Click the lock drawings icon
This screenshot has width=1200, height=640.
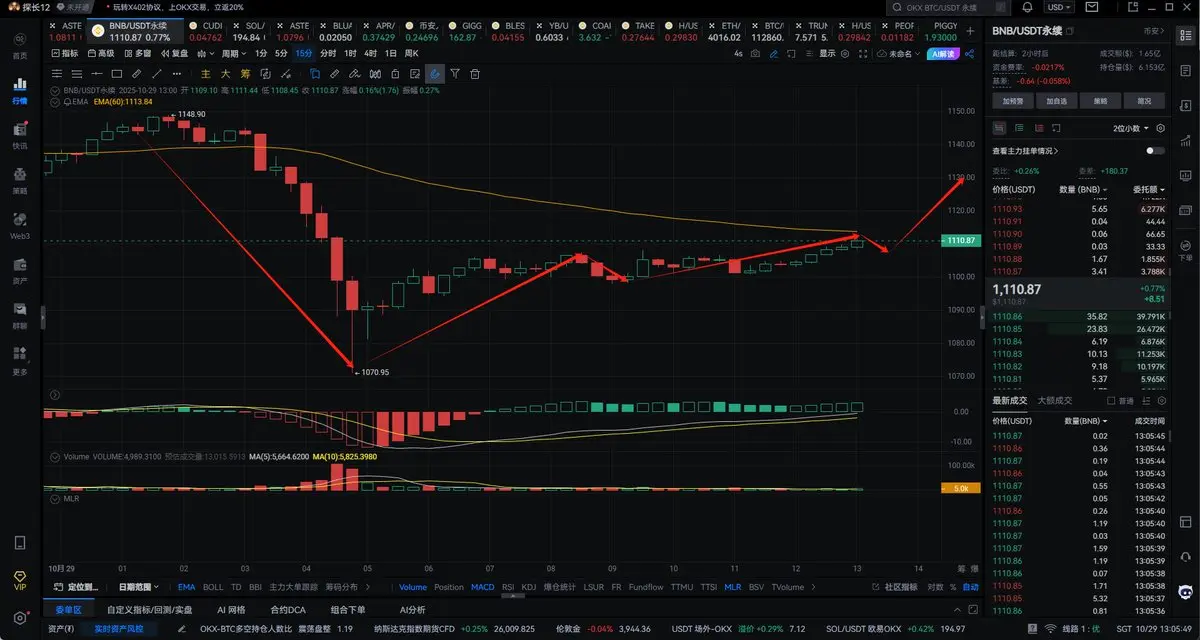[x=395, y=74]
